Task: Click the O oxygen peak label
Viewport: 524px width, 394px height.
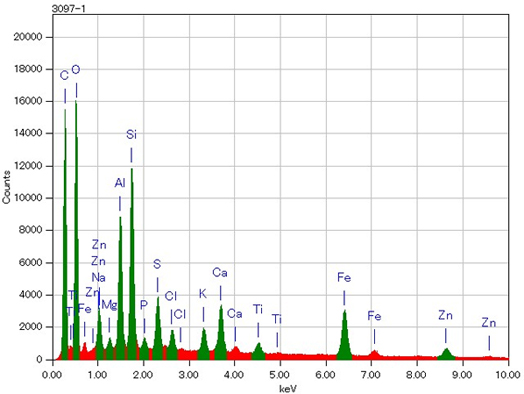Action: click(76, 70)
